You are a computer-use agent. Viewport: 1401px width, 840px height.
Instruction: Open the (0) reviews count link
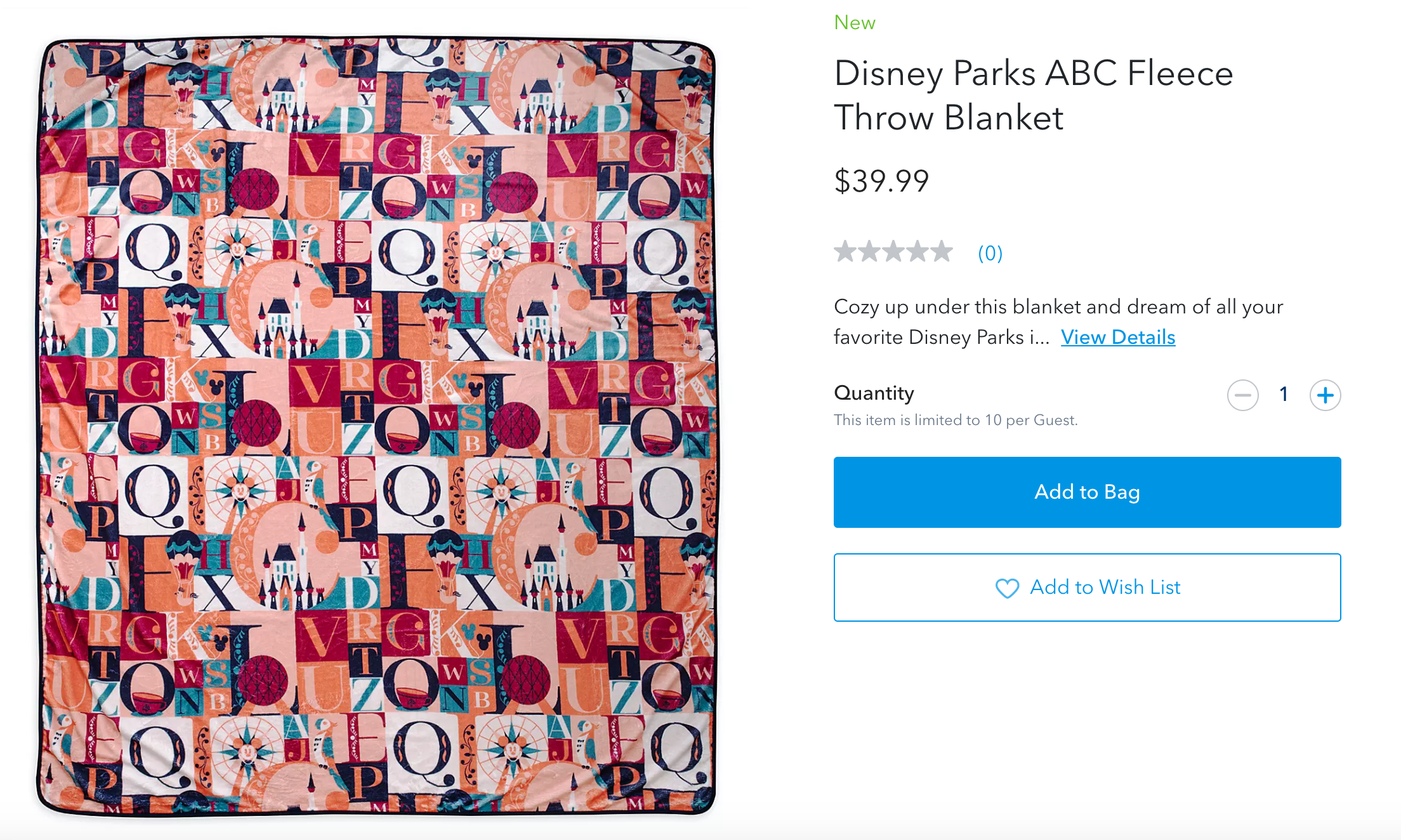[990, 253]
